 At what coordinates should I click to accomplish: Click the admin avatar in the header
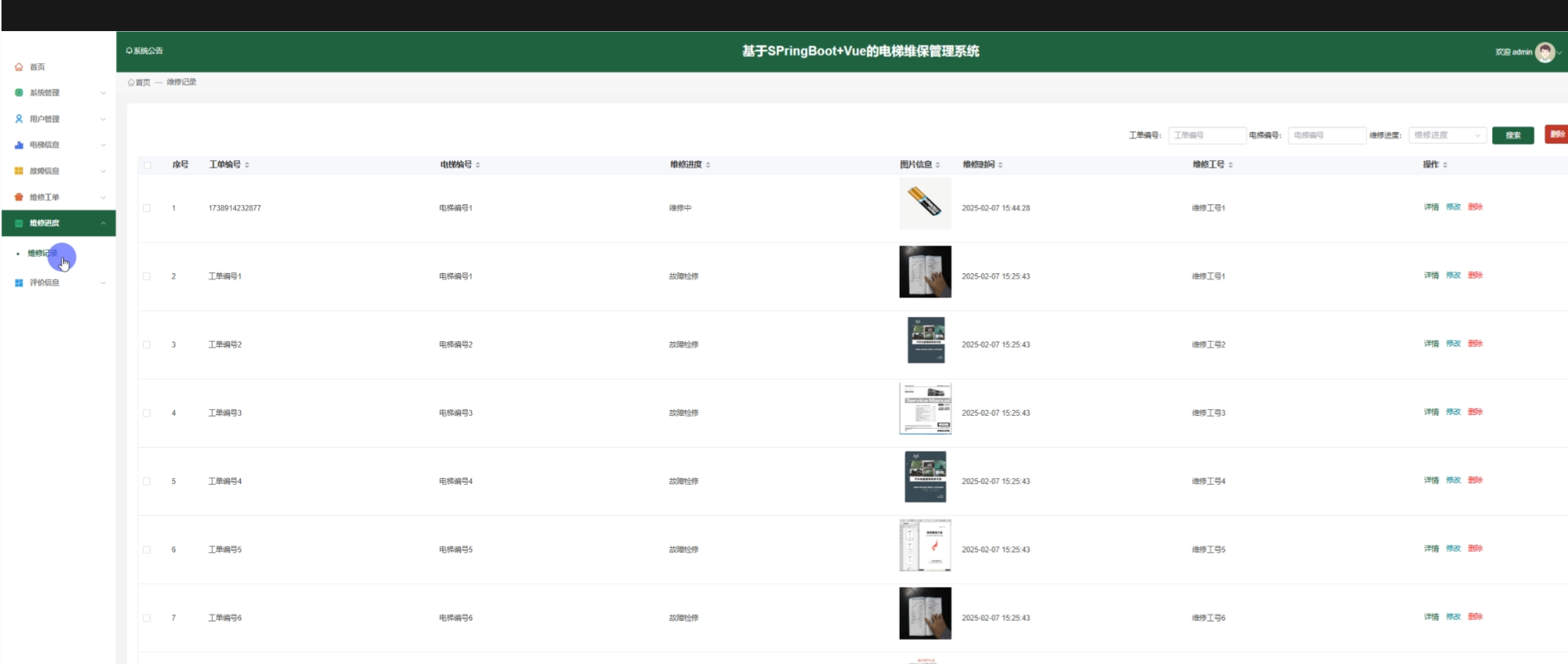point(1544,52)
